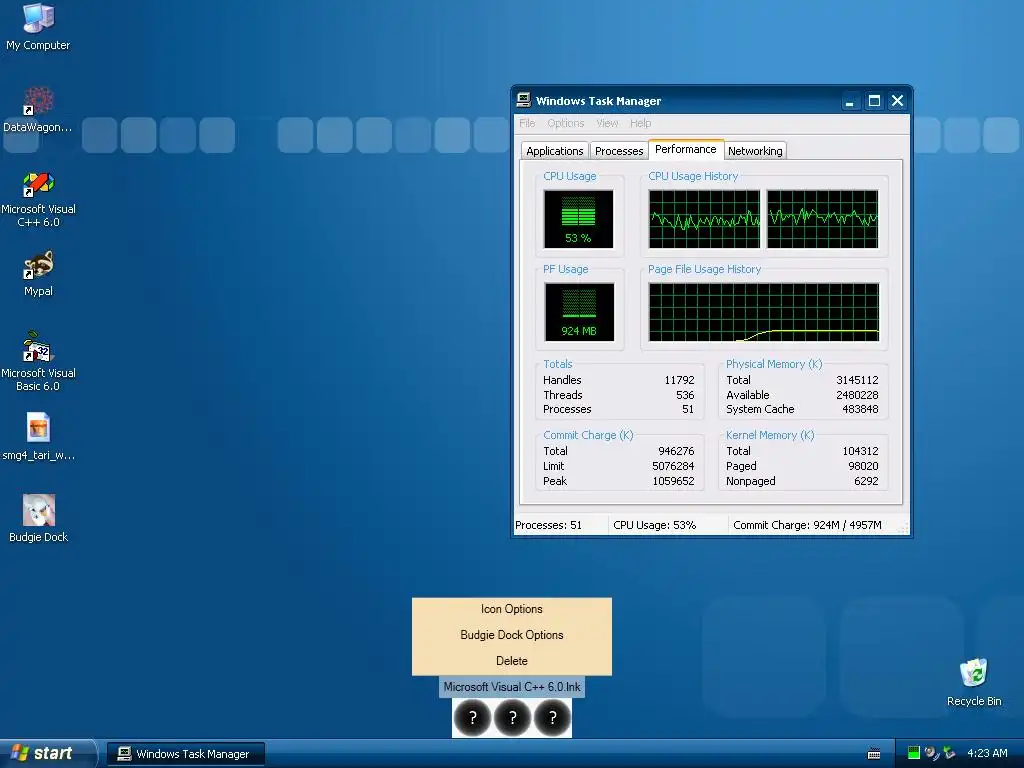
Task: Select the DataWagon desktop shortcut
Action: pos(38,109)
